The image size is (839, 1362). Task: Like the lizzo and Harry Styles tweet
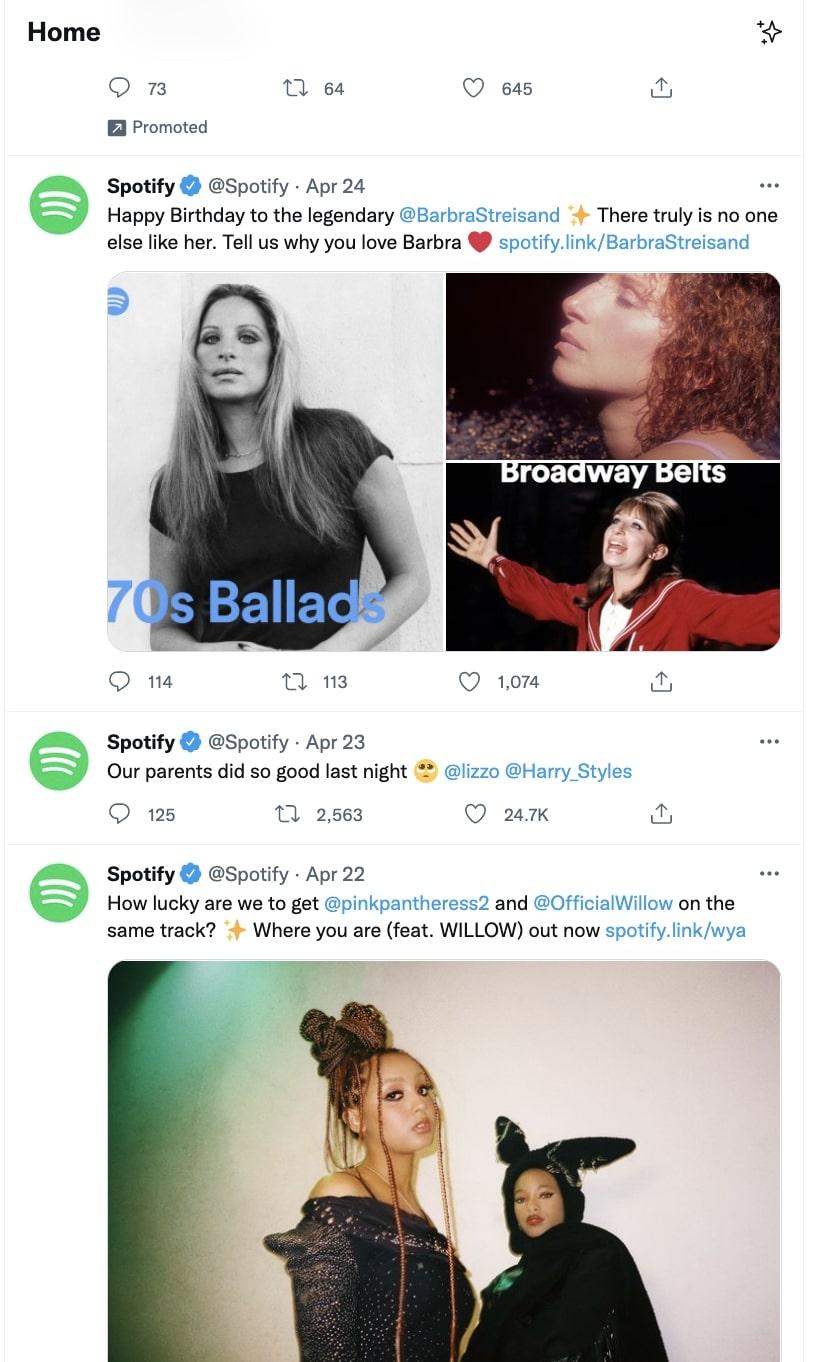[x=476, y=814]
